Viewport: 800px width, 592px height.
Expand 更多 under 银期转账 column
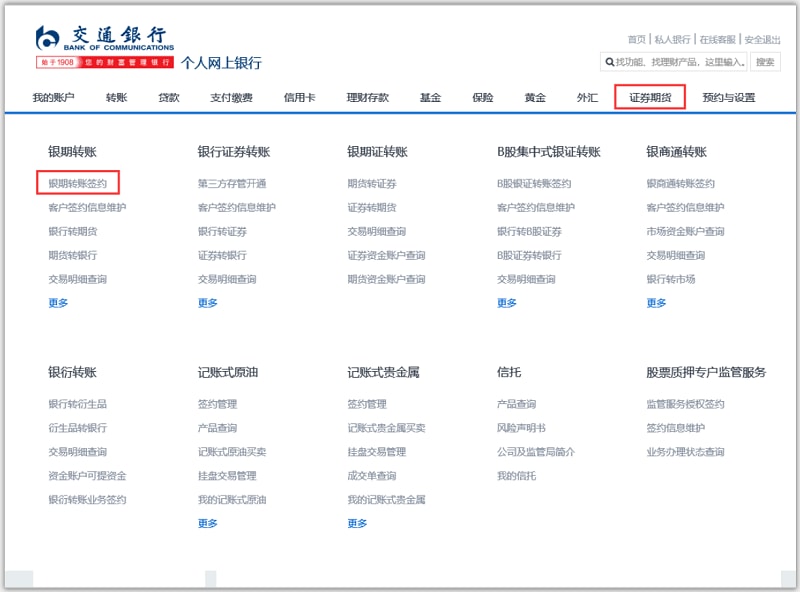click(58, 303)
